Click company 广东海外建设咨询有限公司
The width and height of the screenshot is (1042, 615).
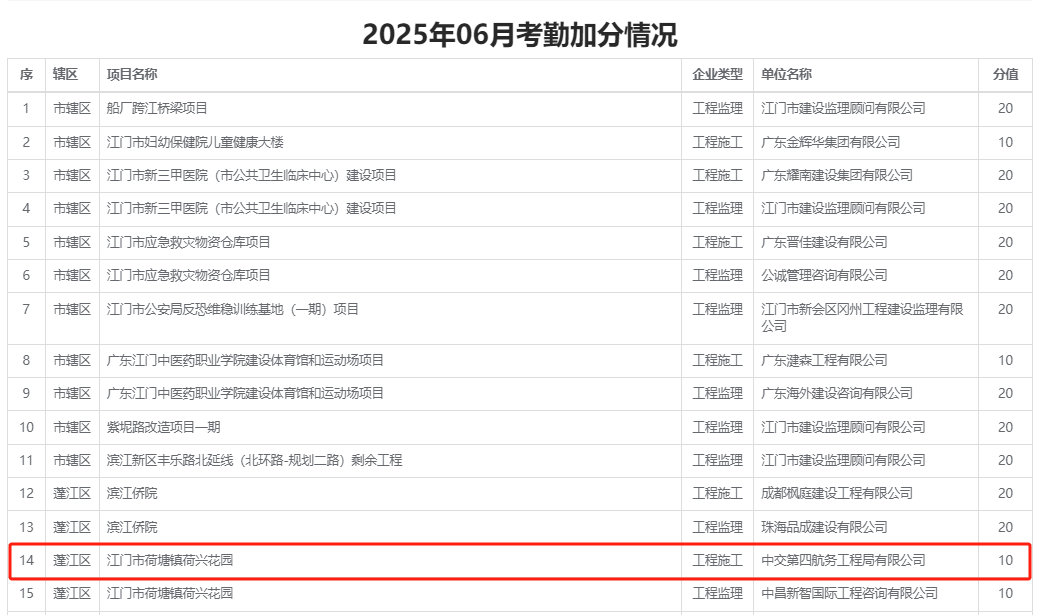tap(836, 393)
